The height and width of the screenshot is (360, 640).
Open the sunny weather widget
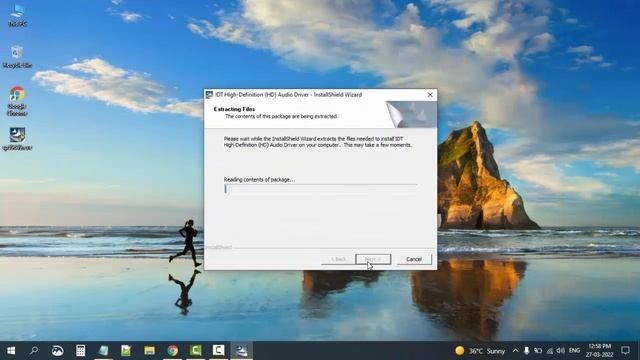[x=480, y=351]
